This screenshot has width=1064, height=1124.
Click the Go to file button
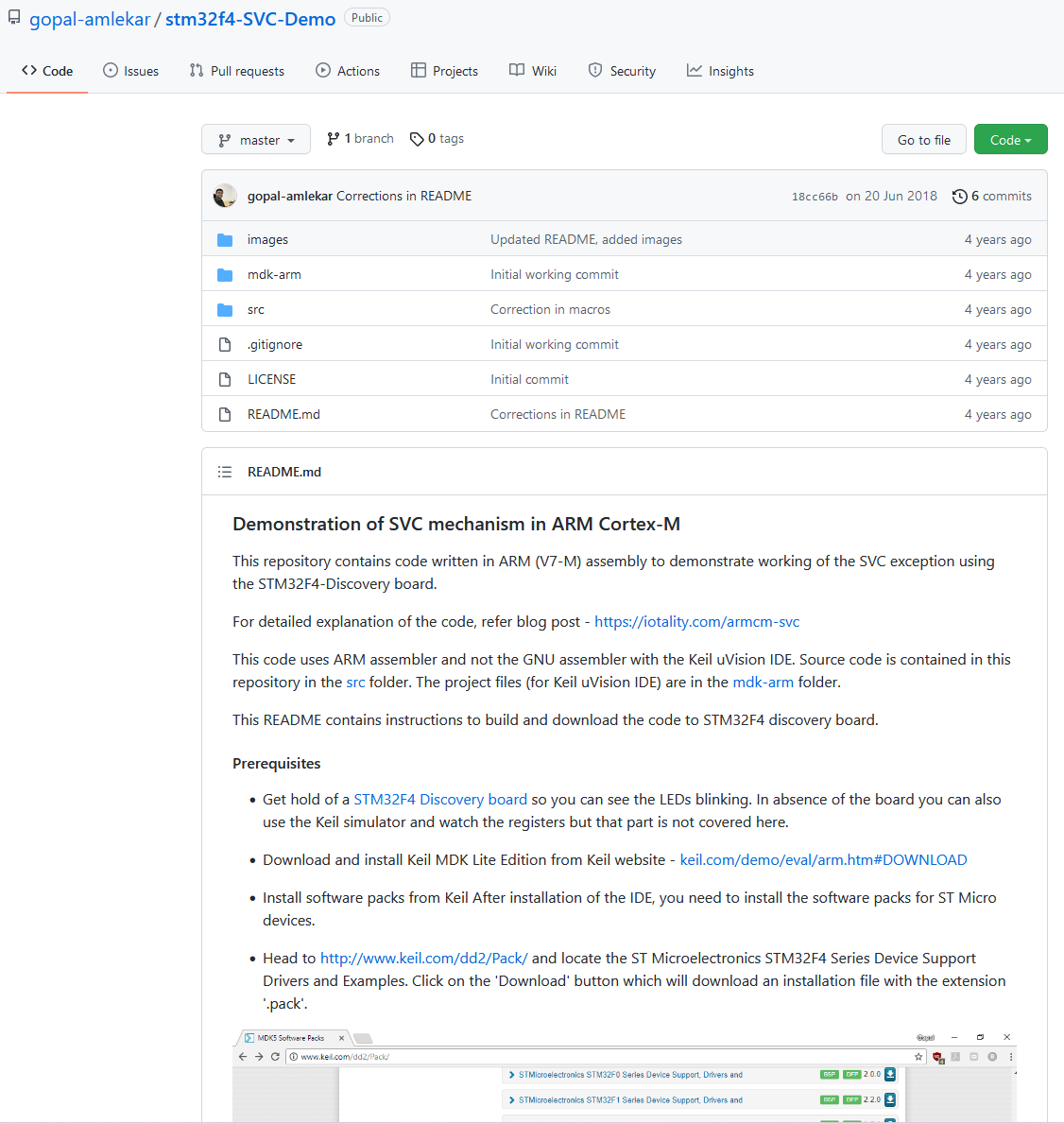coord(923,139)
